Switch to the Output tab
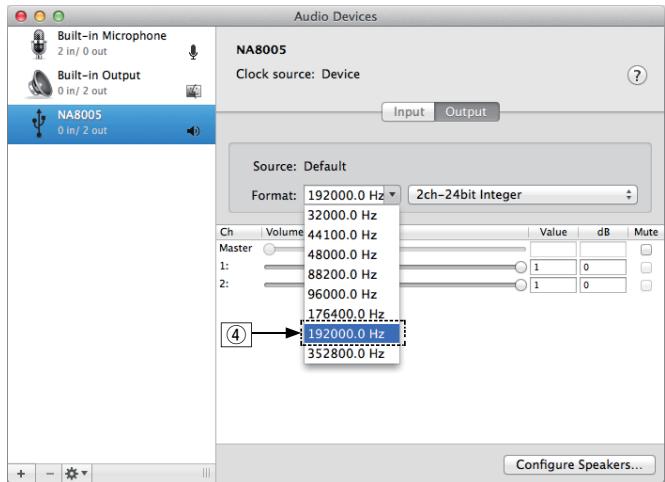The height and width of the screenshot is (482, 665). coord(466,111)
